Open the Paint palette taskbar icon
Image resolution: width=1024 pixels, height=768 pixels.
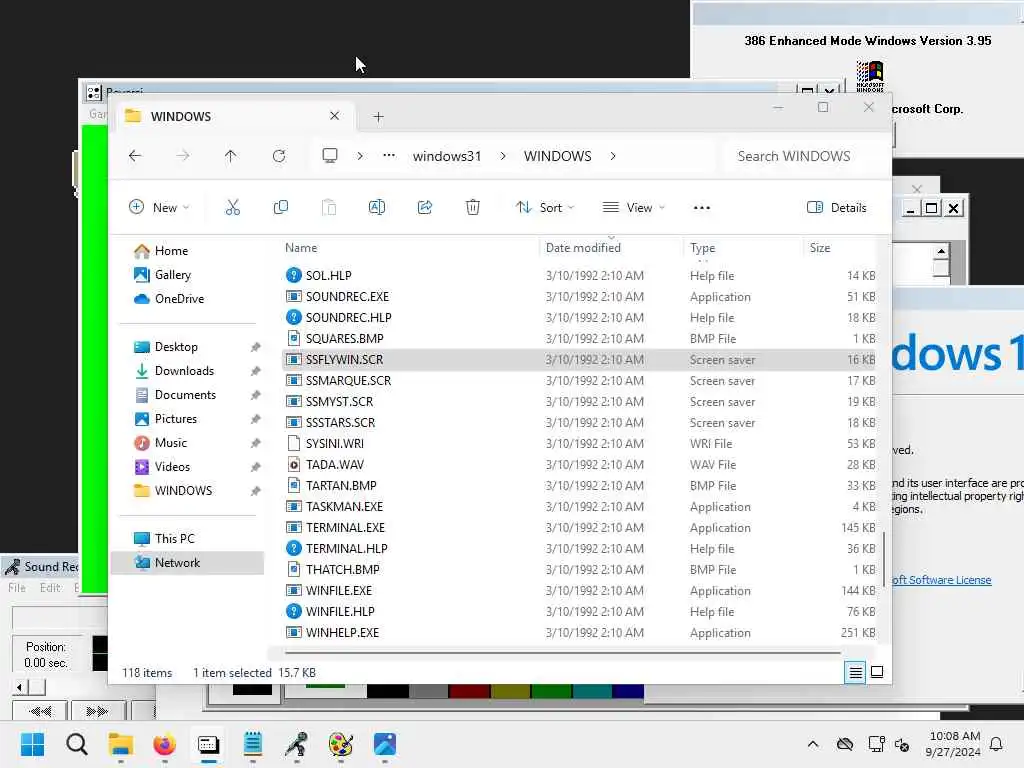(340, 744)
